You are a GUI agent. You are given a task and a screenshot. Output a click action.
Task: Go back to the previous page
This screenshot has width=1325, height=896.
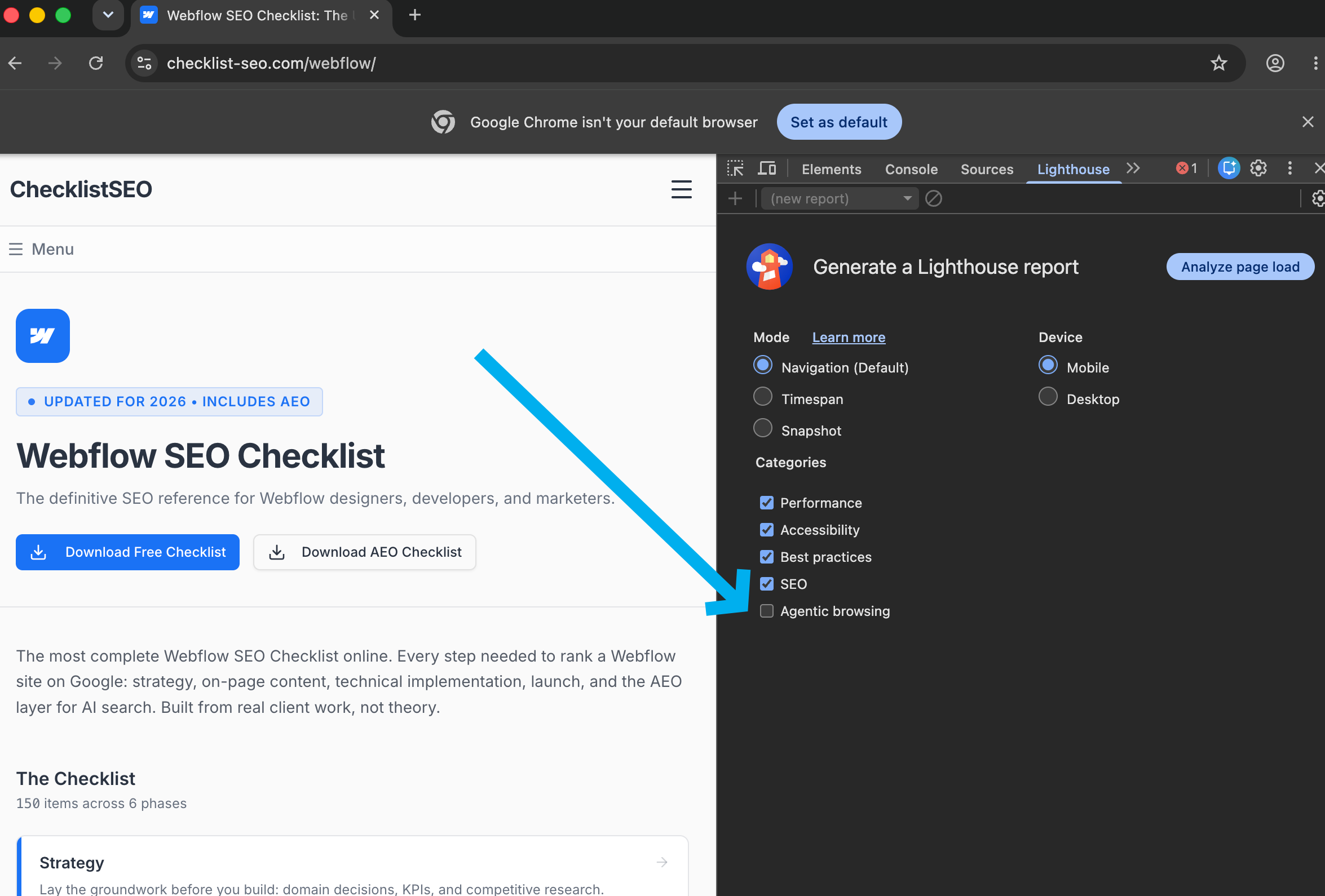tap(15, 63)
